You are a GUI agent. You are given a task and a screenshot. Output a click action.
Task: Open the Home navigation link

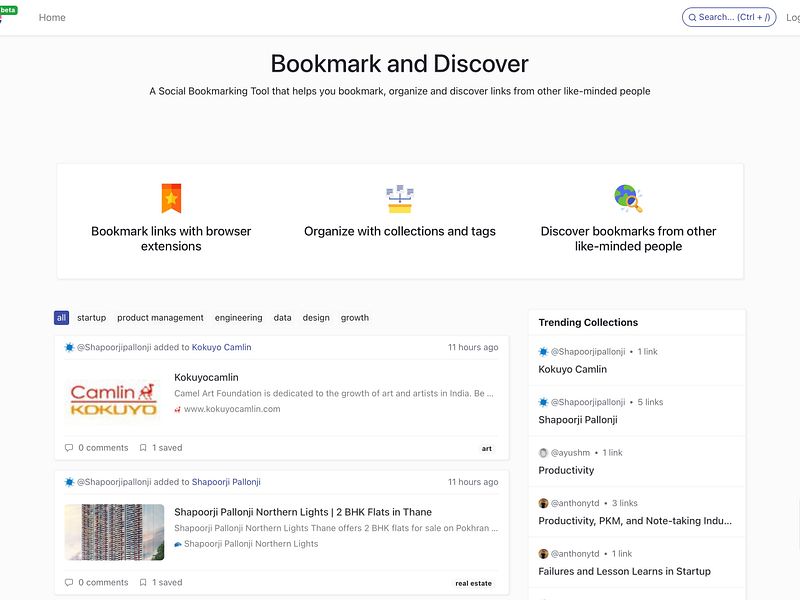52,17
